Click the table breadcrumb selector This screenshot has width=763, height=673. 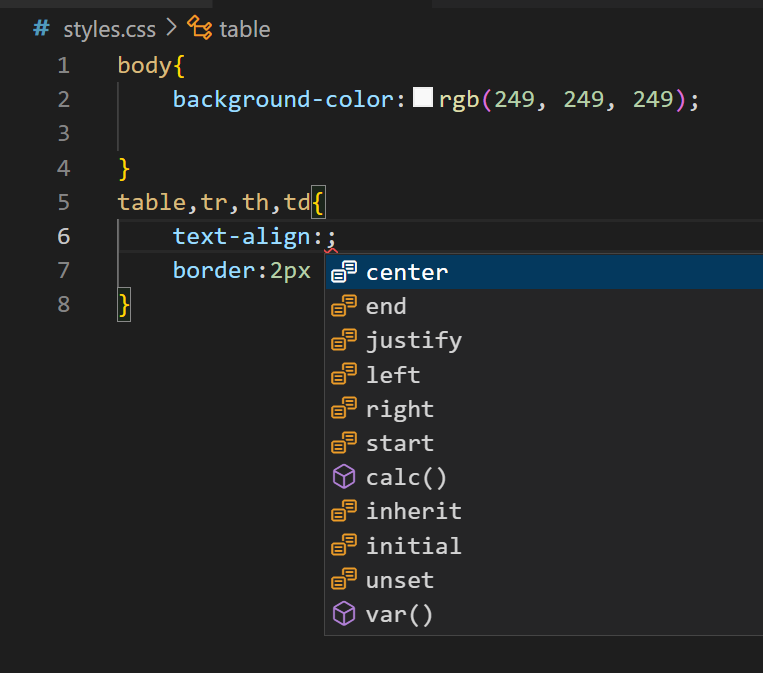[x=245, y=29]
